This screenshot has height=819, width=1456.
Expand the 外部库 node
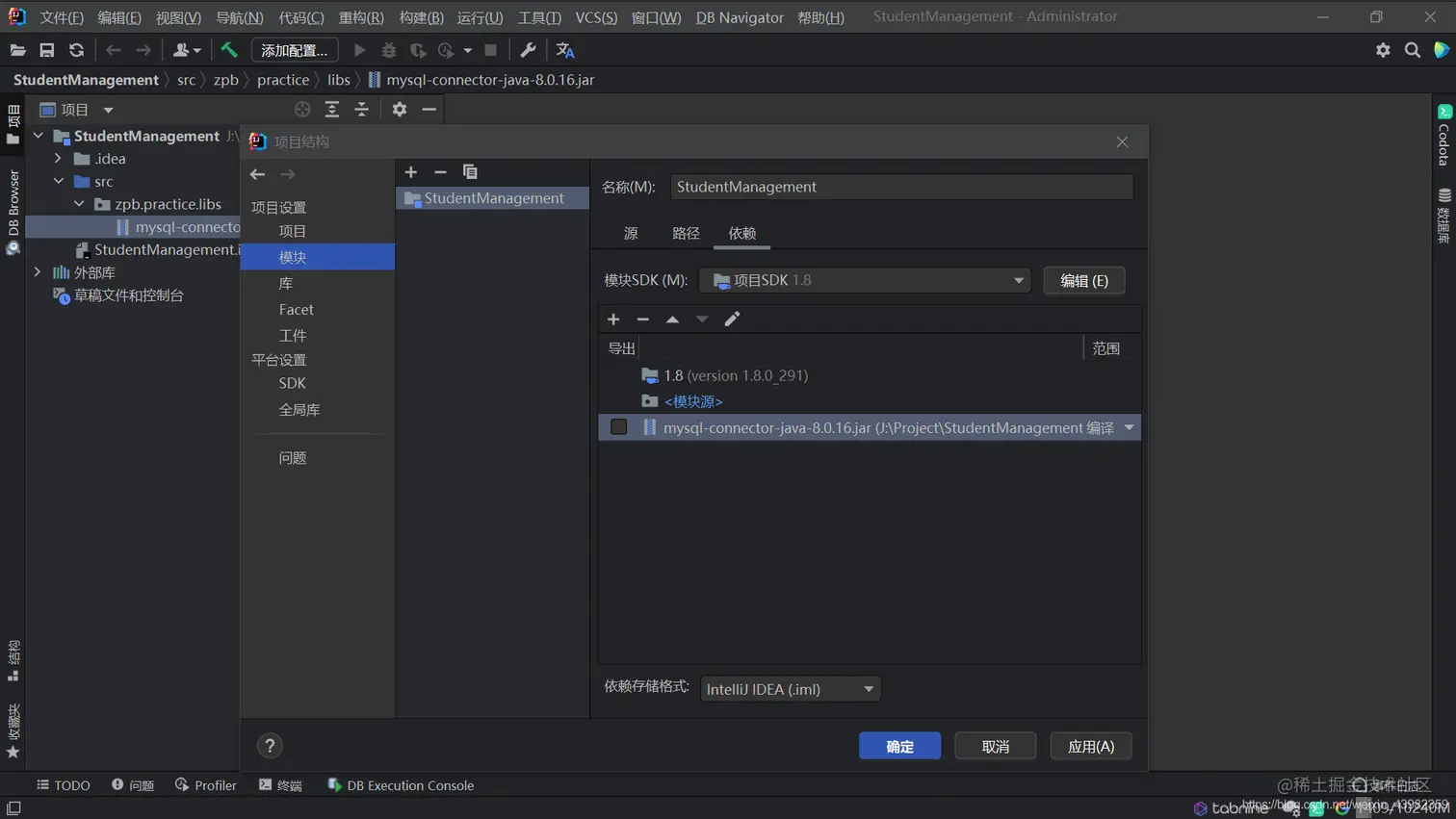(38, 272)
